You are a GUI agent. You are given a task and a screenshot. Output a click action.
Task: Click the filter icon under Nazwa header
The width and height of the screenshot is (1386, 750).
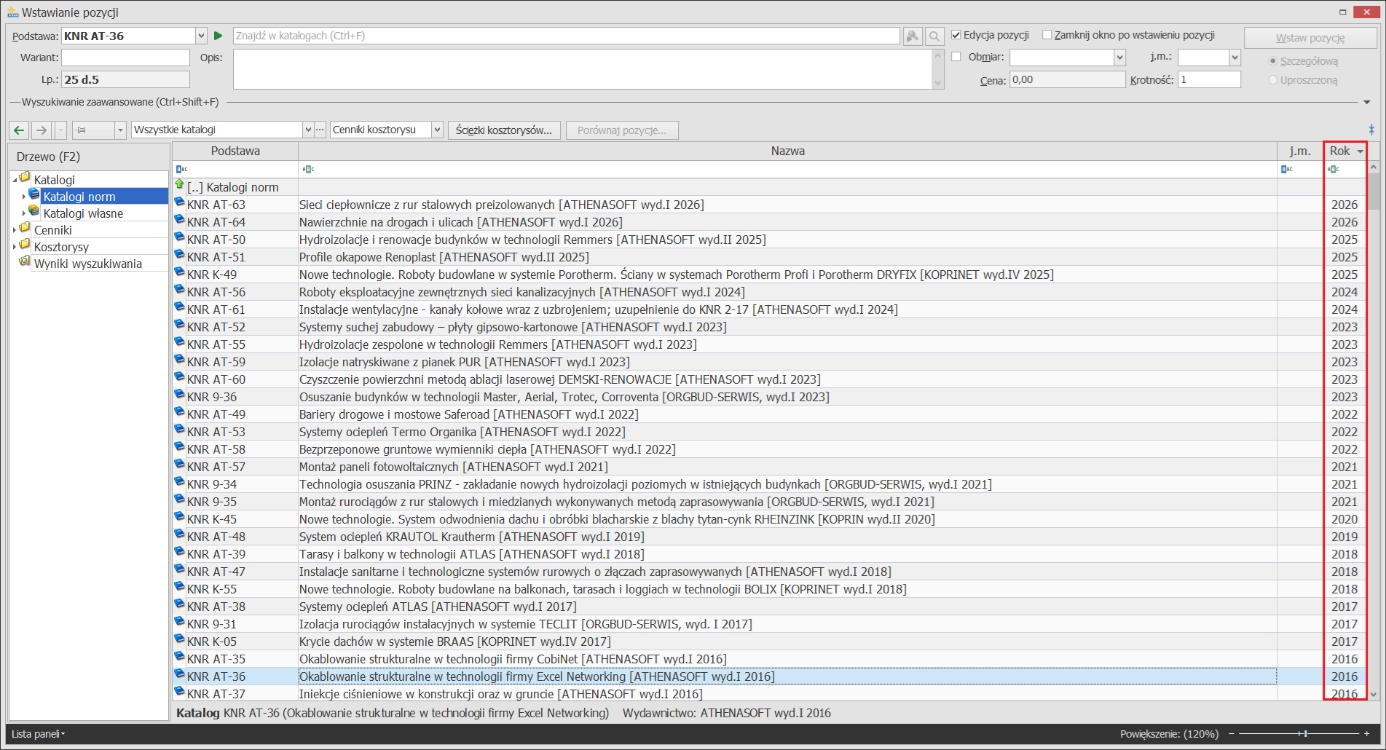click(x=307, y=169)
